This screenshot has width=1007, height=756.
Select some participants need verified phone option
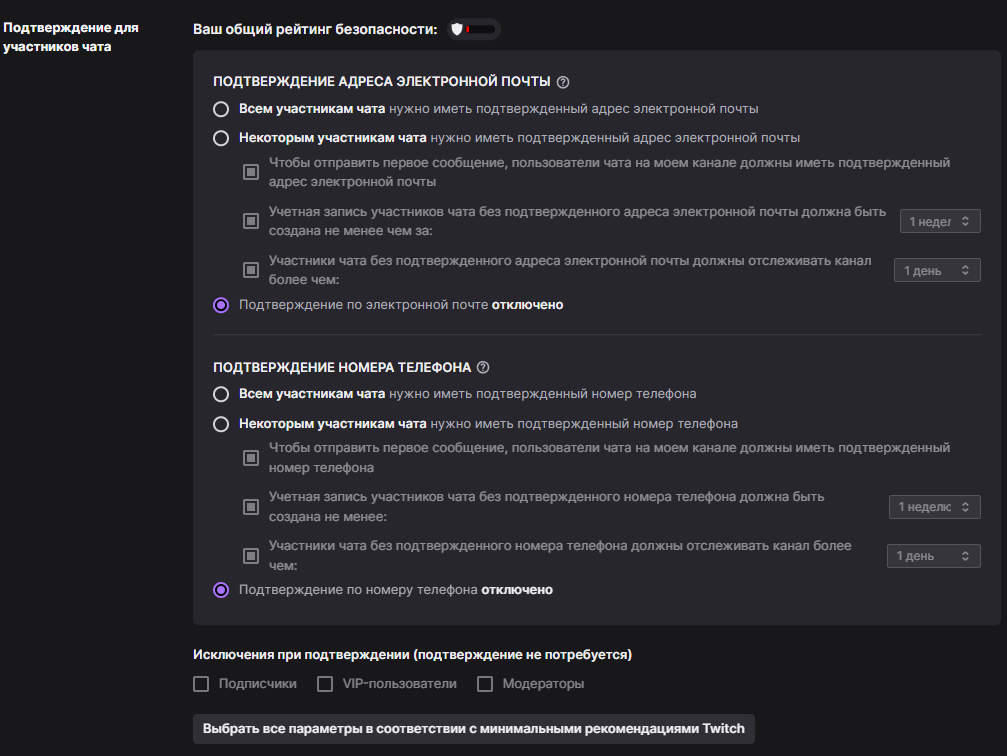[x=221, y=424]
